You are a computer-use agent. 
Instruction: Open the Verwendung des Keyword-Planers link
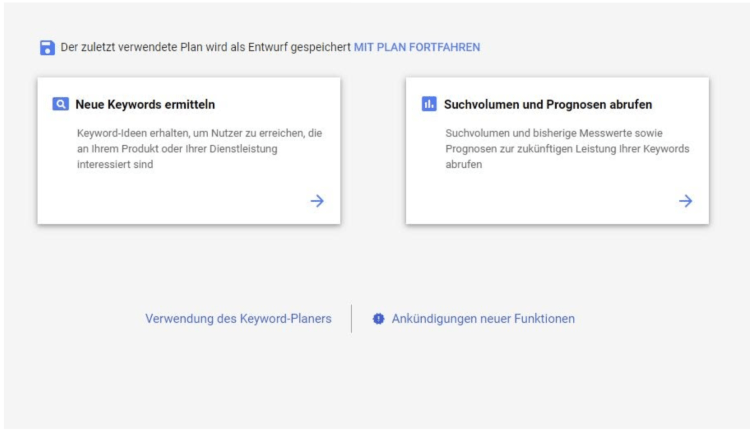(238, 319)
